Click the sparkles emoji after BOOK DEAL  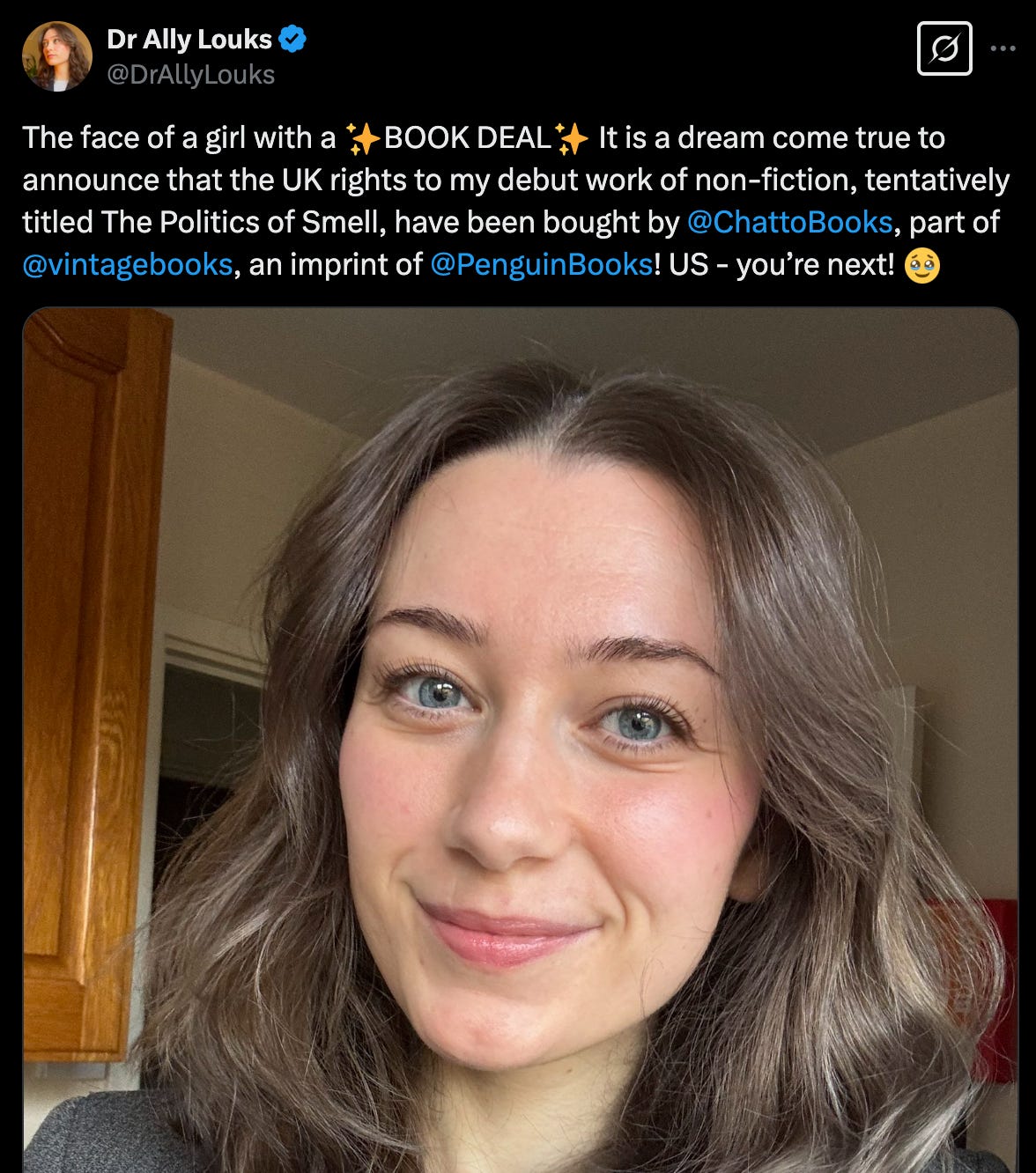(x=573, y=138)
